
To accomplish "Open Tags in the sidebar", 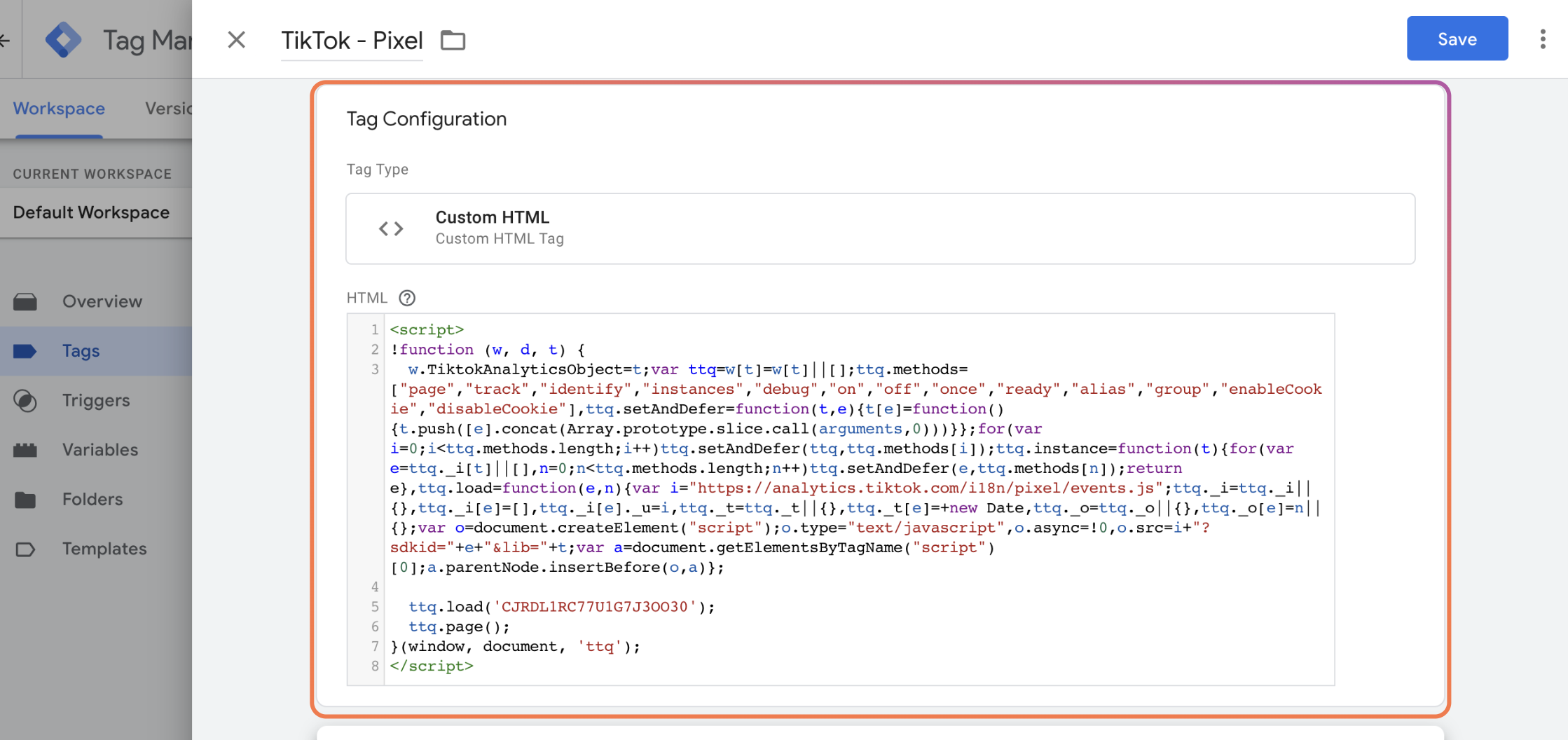I will coord(96,351).
